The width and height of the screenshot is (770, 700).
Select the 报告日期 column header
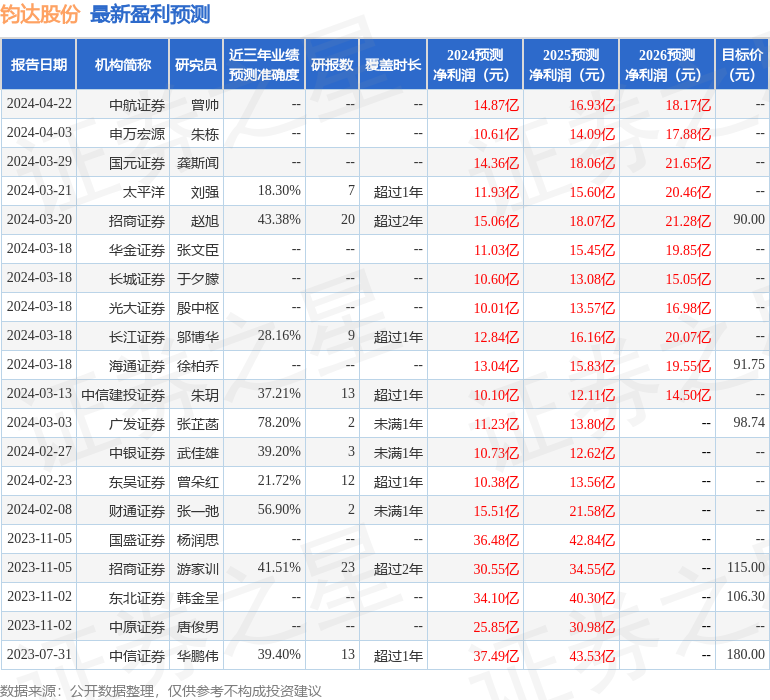(x=38, y=64)
